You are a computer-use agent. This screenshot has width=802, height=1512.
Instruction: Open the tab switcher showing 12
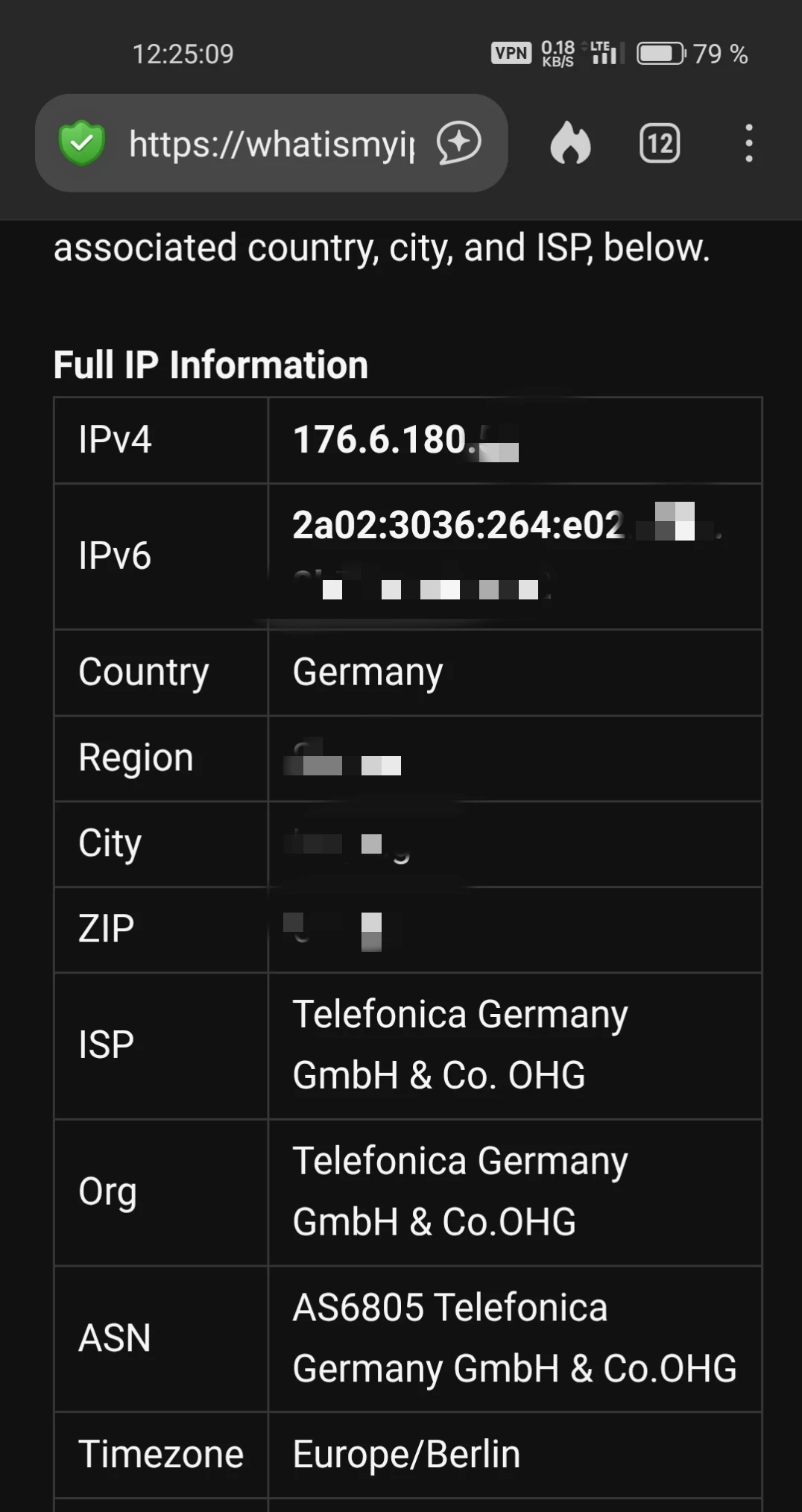click(660, 143)
